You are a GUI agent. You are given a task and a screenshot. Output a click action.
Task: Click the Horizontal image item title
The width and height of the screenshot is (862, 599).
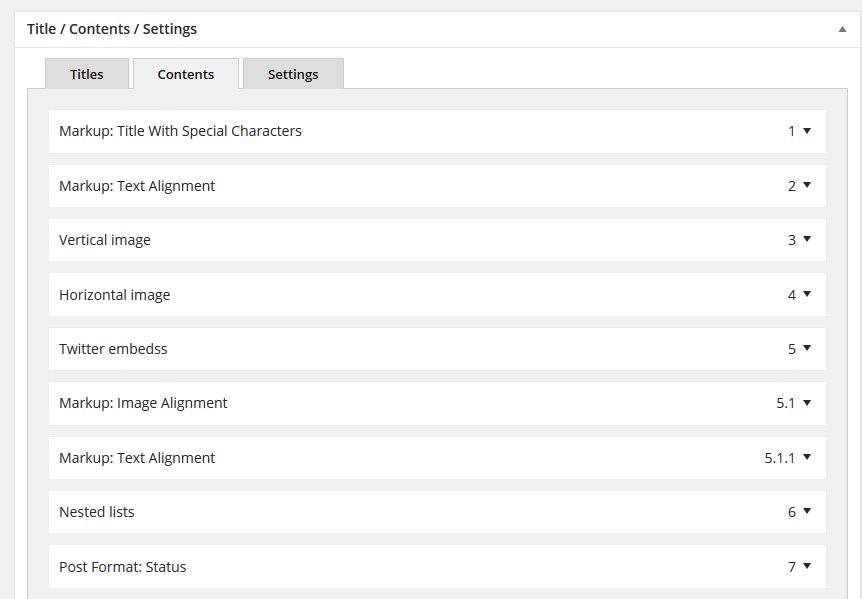point(115,295)
